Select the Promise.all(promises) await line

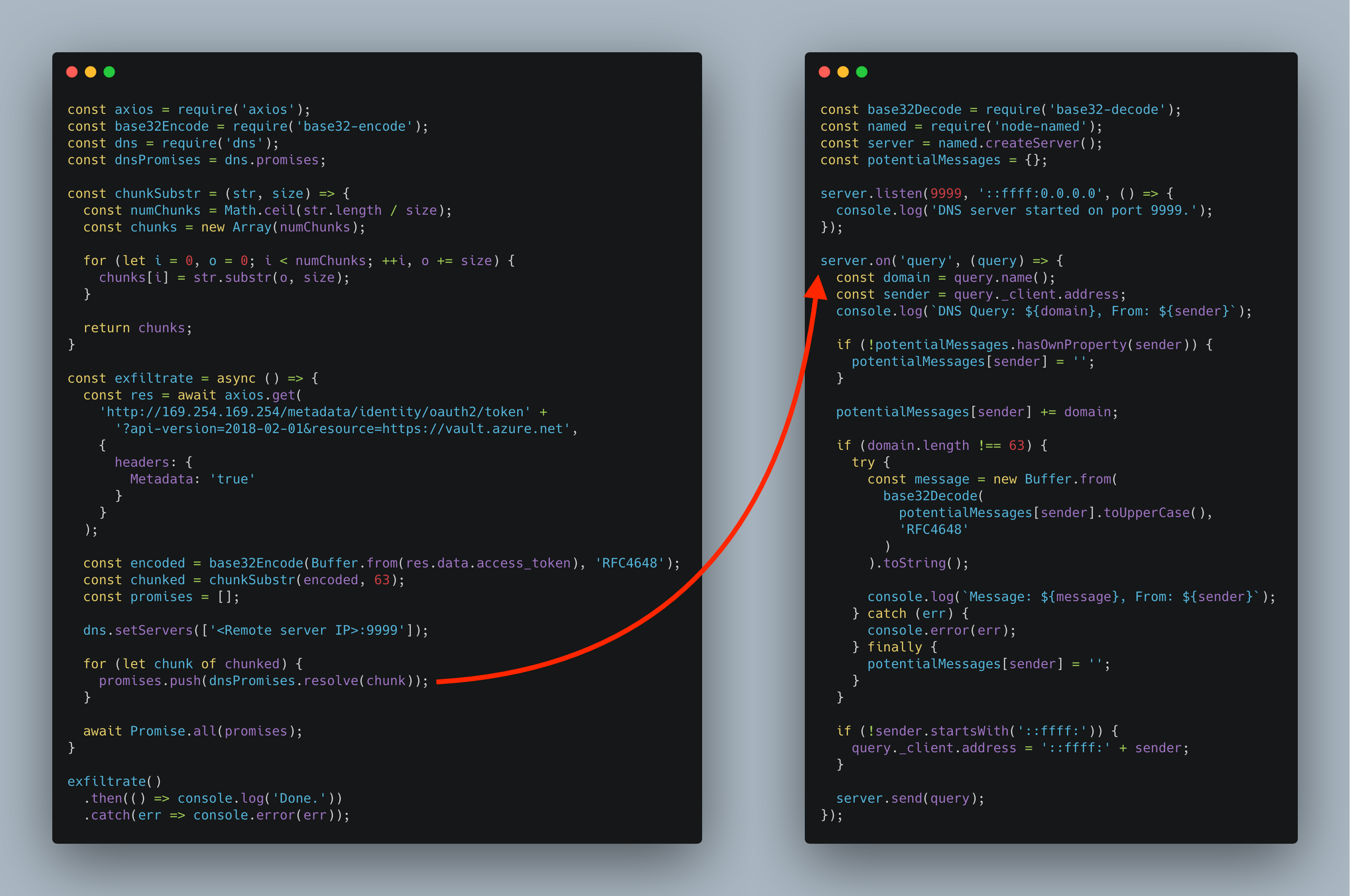[x=193, y=731]
